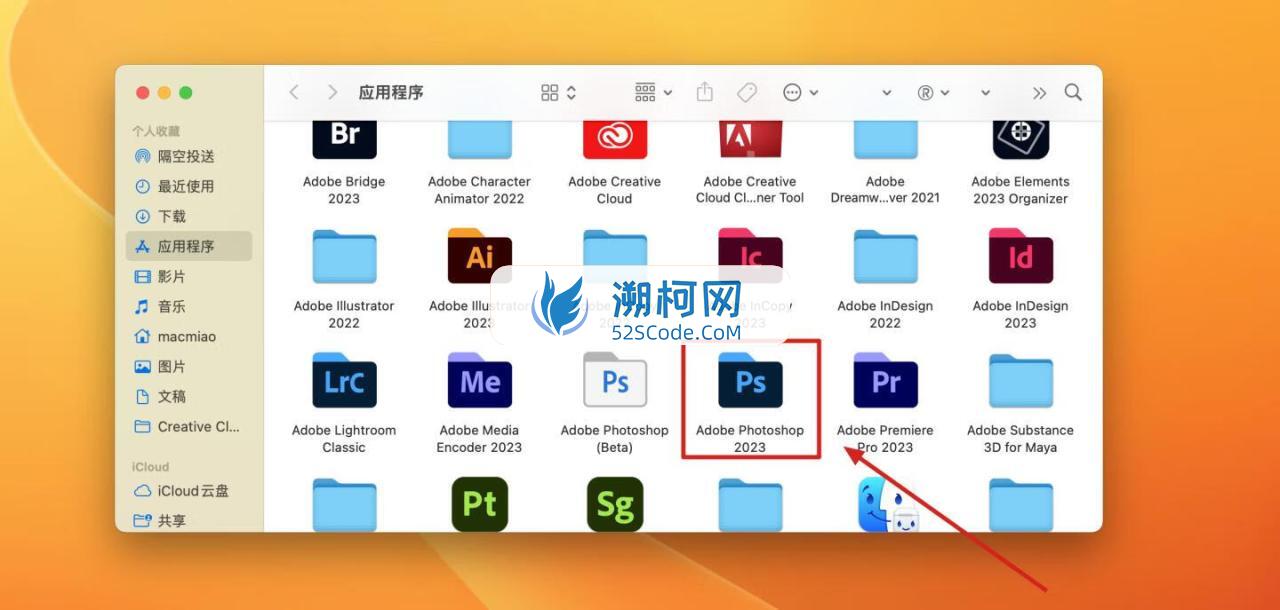Image resolution: width=1280 pixels, height=610 pixels.
Task: Click the Share toolbar icon
Action: pos(705,92)
